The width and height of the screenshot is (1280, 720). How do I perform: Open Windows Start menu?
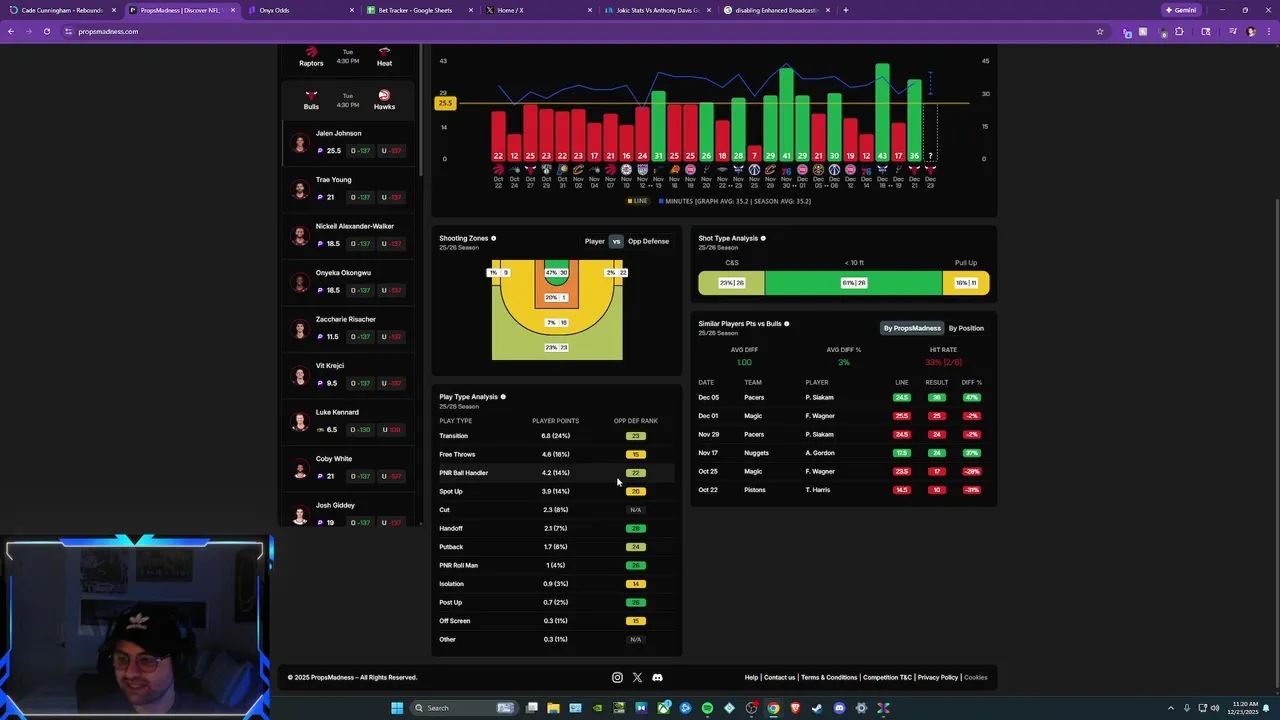(397, 708)
